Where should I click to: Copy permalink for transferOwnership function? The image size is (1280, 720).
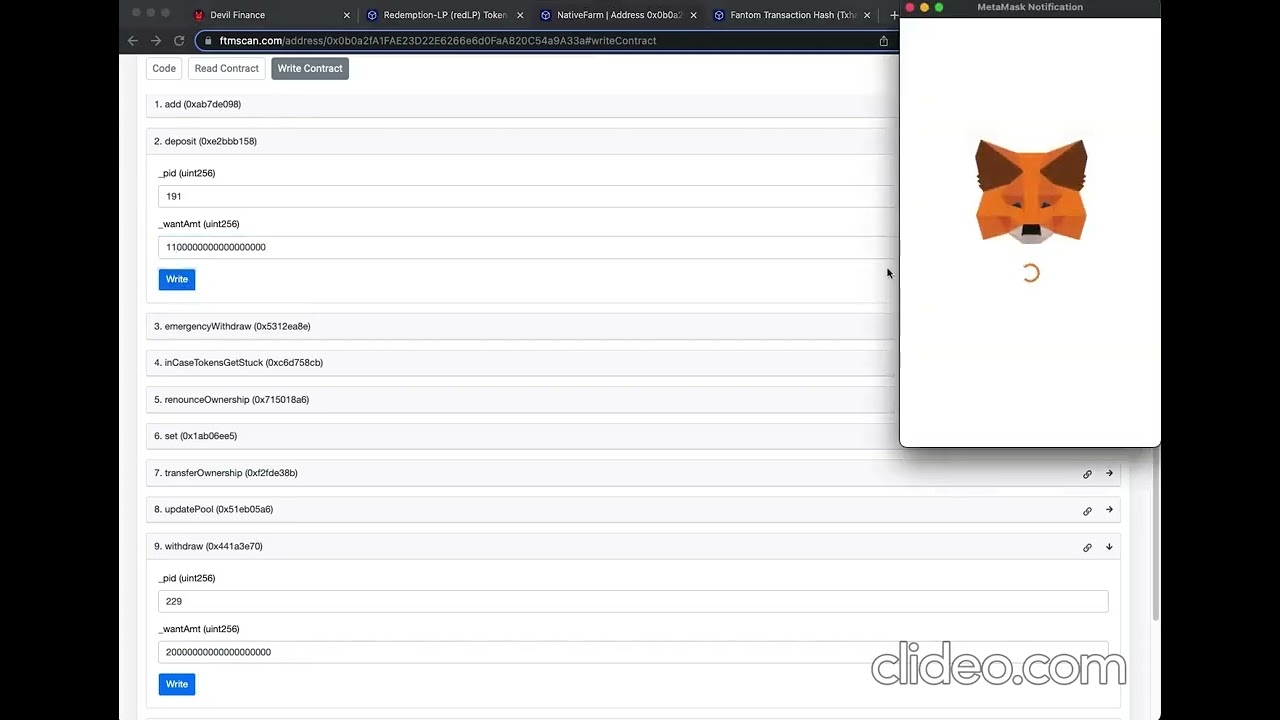point(1087,474)
